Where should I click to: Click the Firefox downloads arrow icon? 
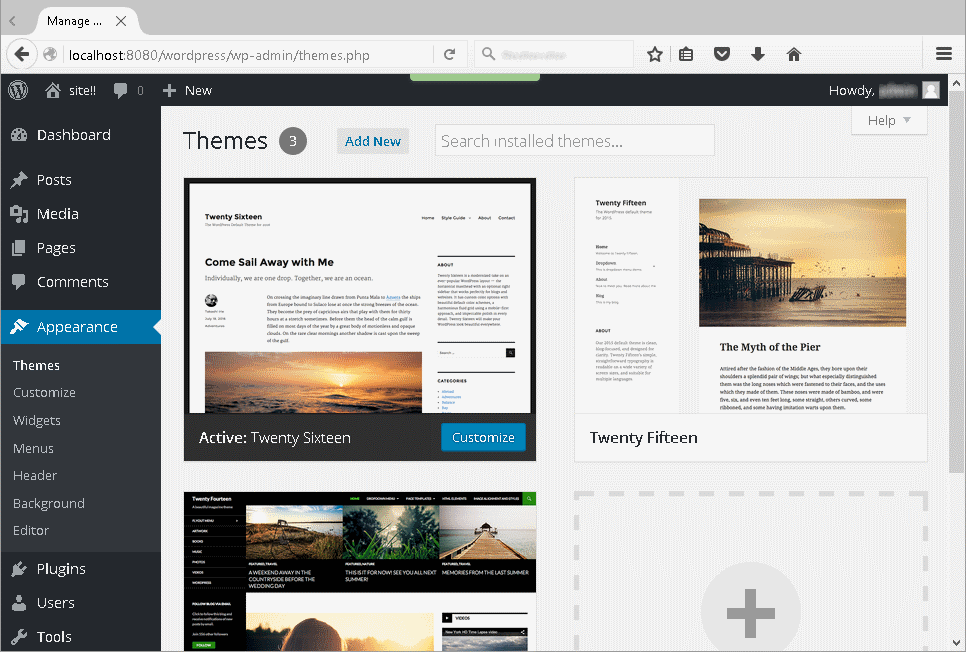click(758, 54)
